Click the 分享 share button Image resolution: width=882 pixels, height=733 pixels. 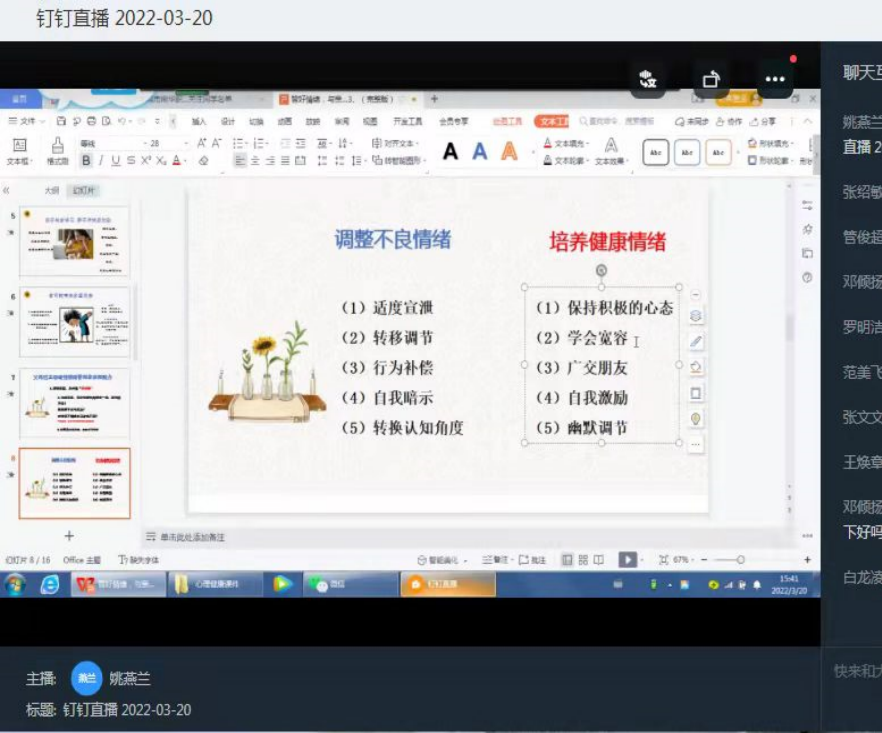coord(764,122)
